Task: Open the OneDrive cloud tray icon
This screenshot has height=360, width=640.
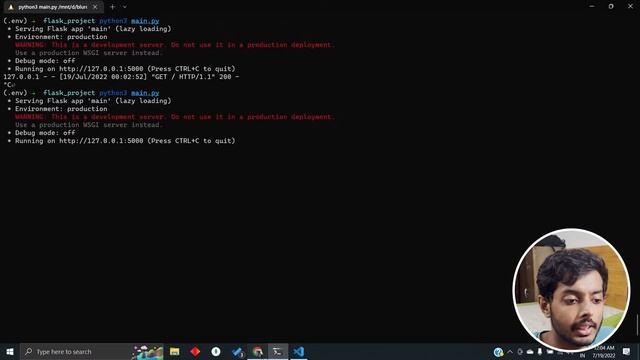Action: click(530, 351)
